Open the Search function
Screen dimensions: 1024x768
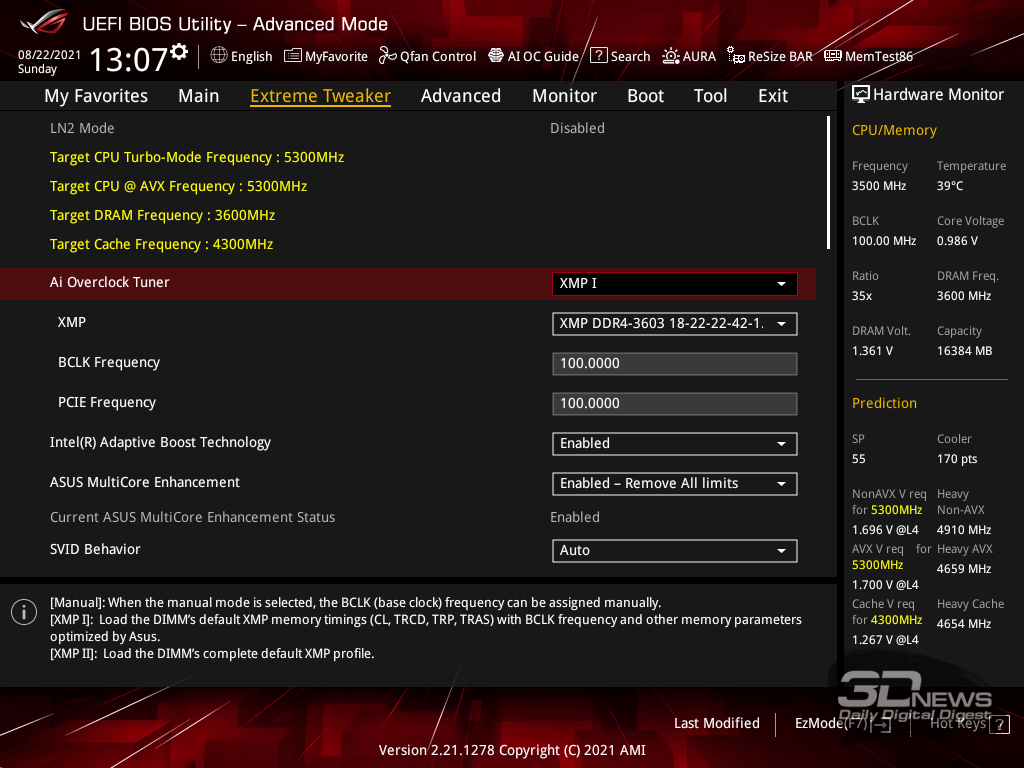pyautogui.click(x=620, y=56)
